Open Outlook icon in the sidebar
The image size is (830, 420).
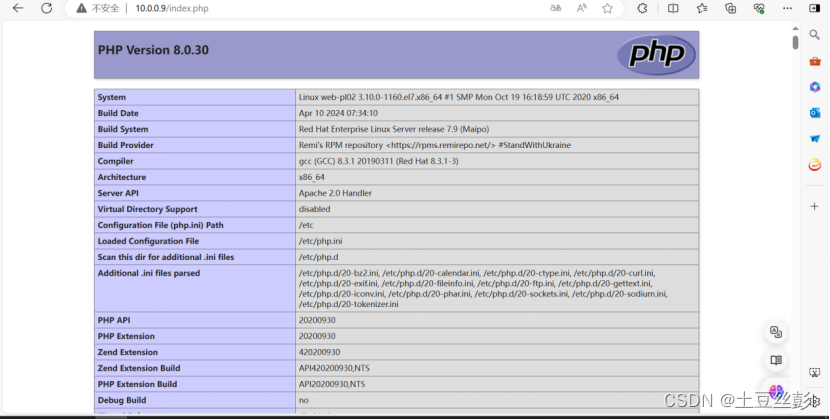(815, 112)
